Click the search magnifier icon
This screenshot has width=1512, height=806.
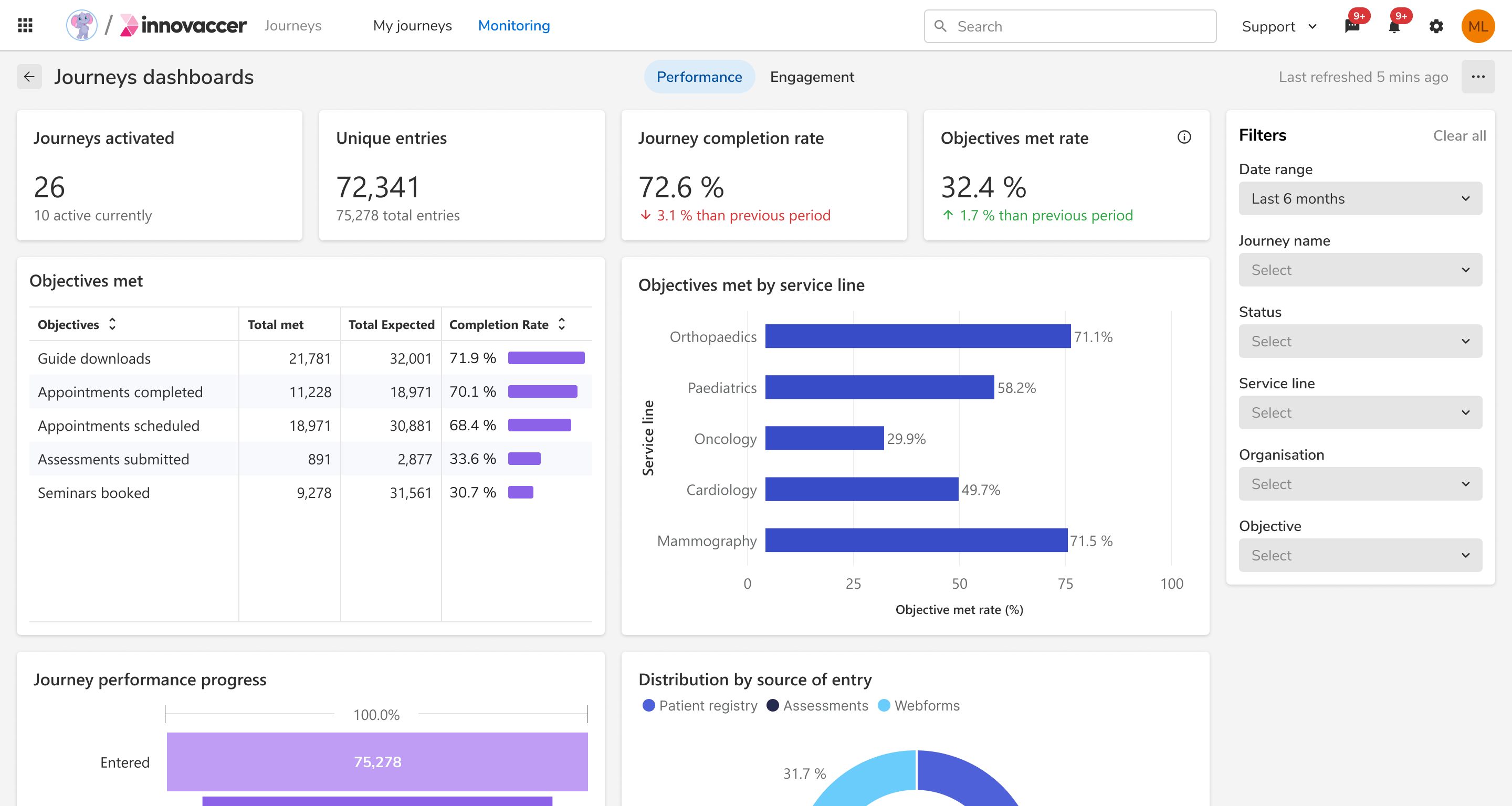(940, 26)
